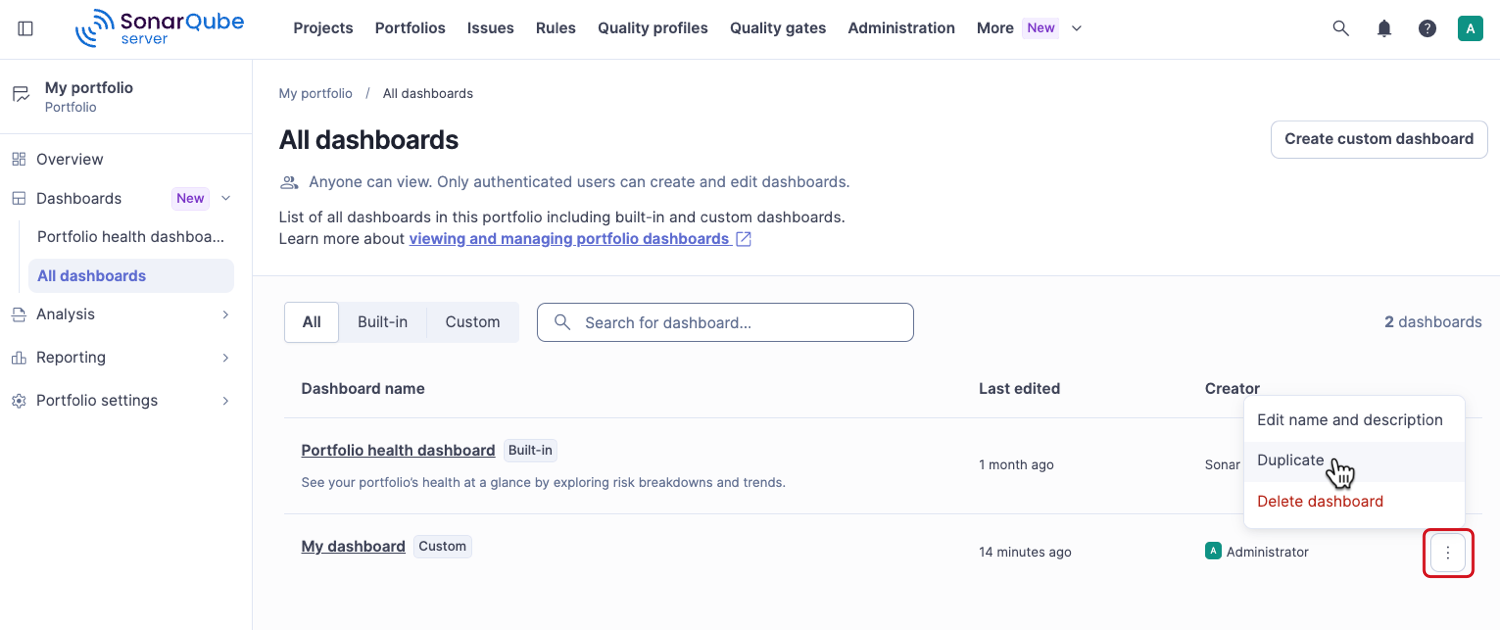The width and height of the screenshot is (1500, 630).
Task: Click the Creator column header
Action: pyautogui.click(x=1232, y=388)
